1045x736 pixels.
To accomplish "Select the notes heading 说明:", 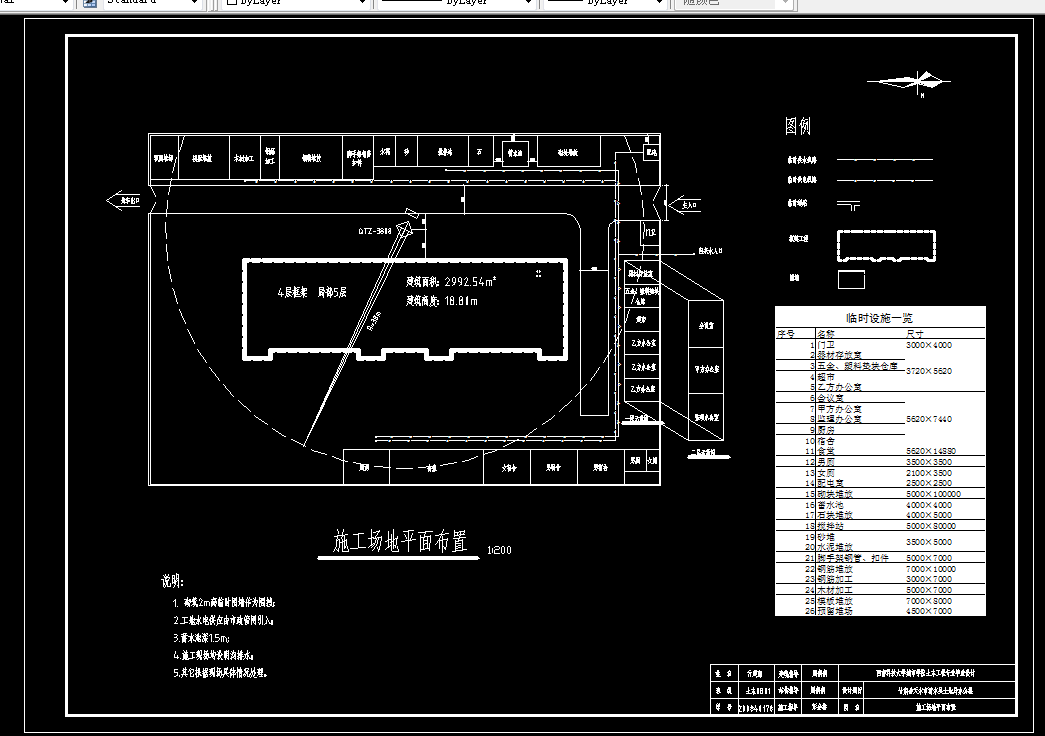I will (x=172, y=581).
